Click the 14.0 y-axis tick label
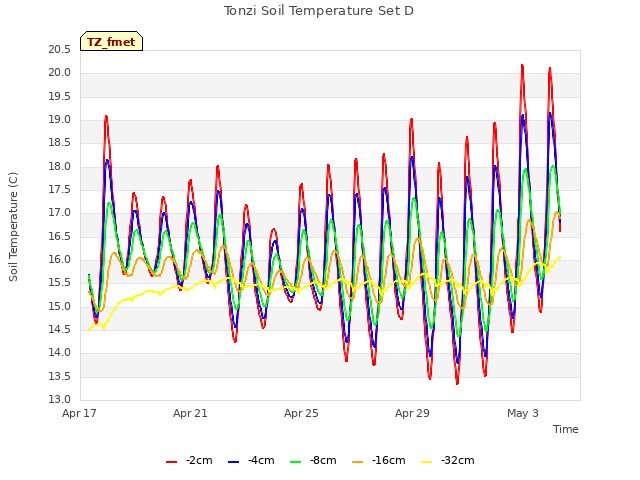Viewport: 640px width, 480px height. click(x=60, y=353)
